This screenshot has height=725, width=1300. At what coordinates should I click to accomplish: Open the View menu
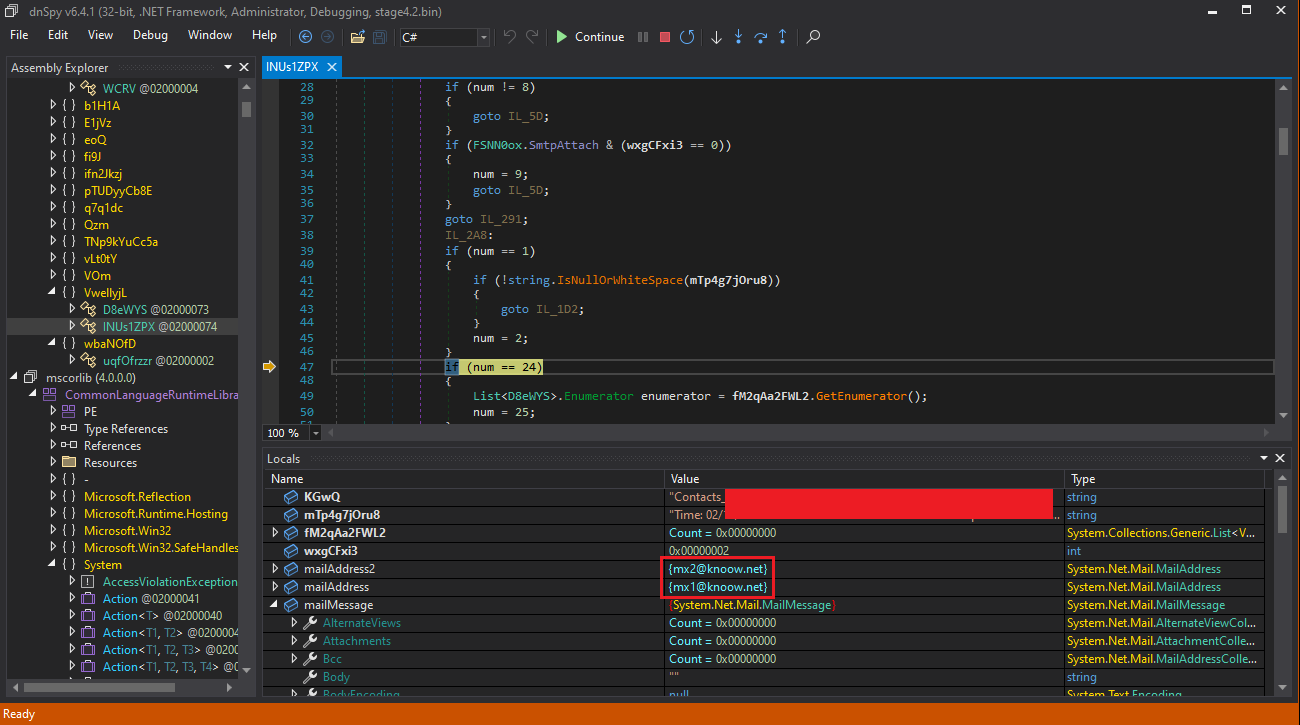click(x=100, y=35)
